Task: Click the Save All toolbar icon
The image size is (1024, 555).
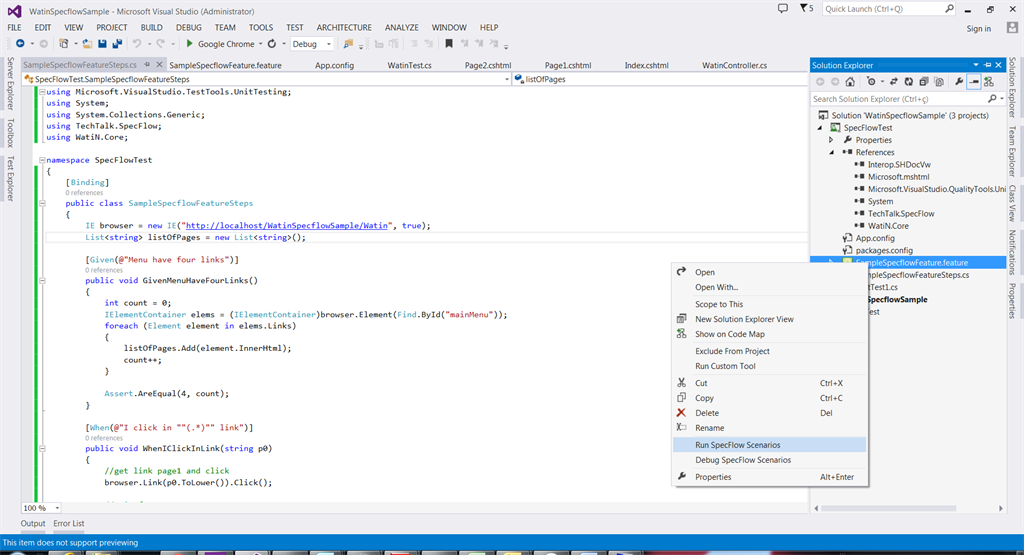Action: [x=117, y=44]
